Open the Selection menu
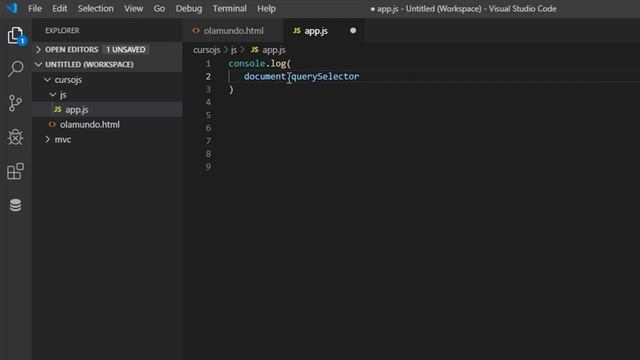Image resolution: width=640 pixels, height=360 pixels. point(96,9)
